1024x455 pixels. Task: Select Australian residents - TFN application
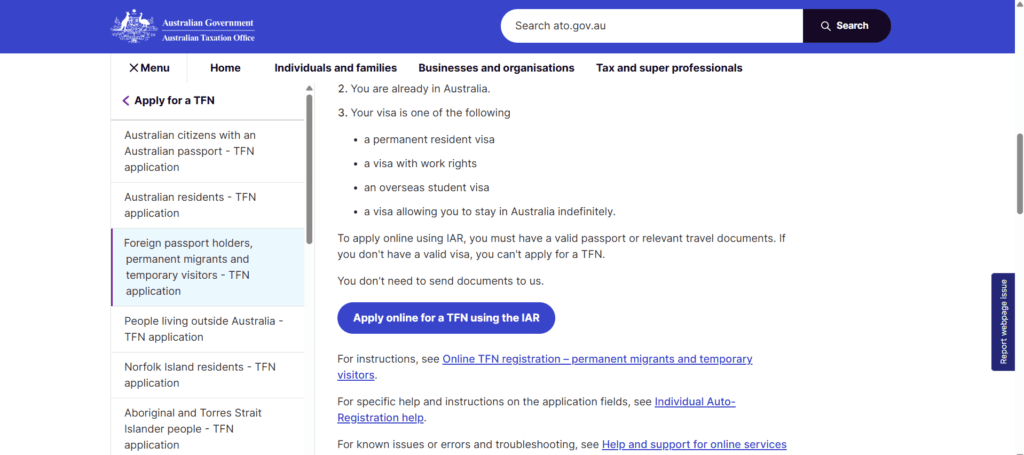208,205
